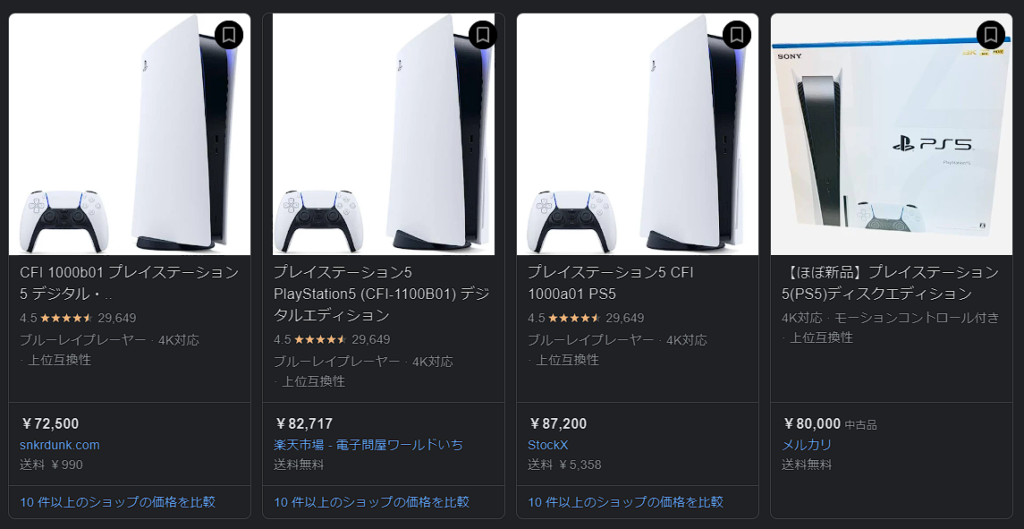The width and height of the screenshot is (1024, 529).
Task: Go to the メルカリ seller link
Action: point(806,445)
